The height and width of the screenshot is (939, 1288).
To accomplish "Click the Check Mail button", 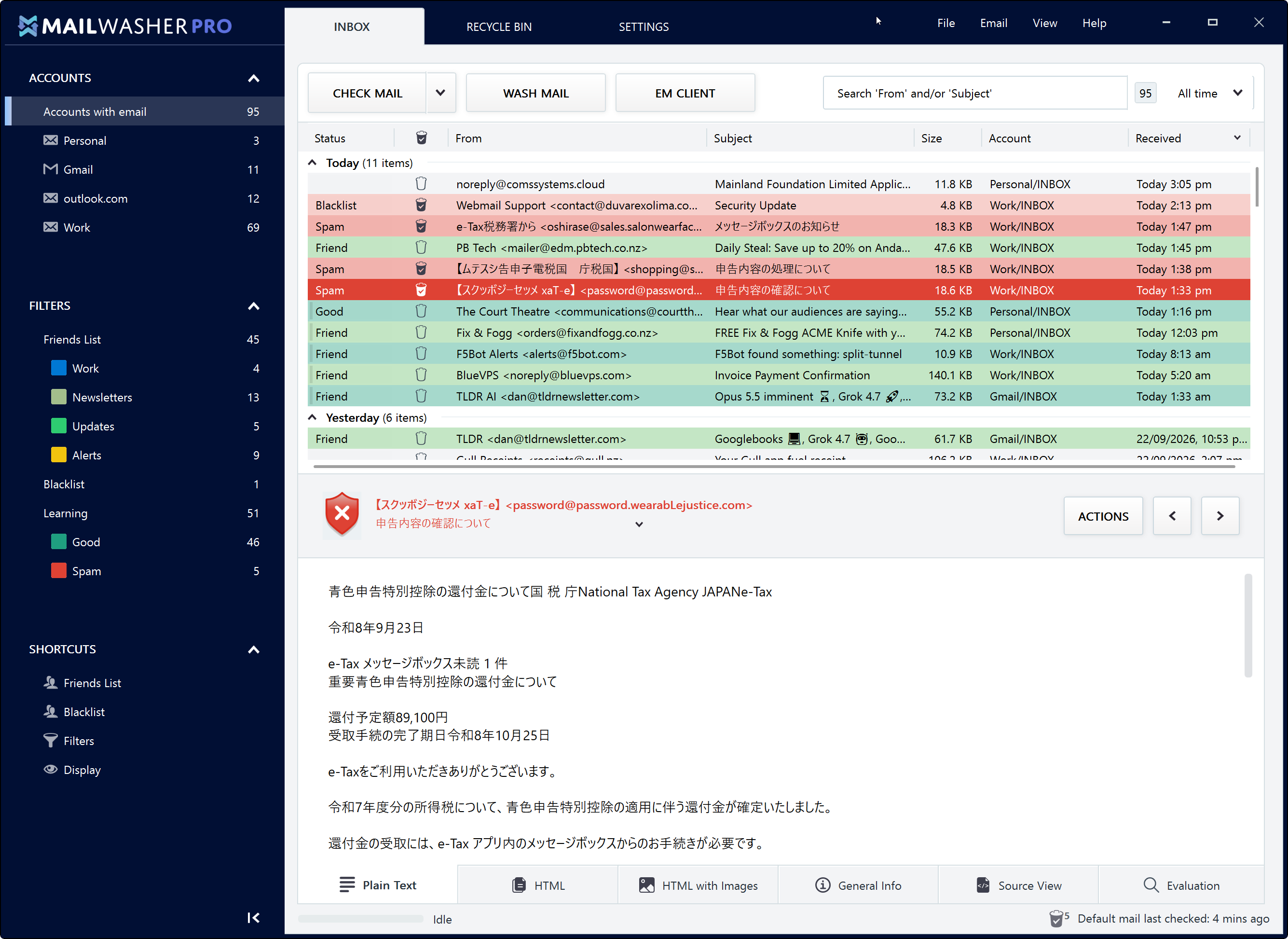I will [368, 93].
